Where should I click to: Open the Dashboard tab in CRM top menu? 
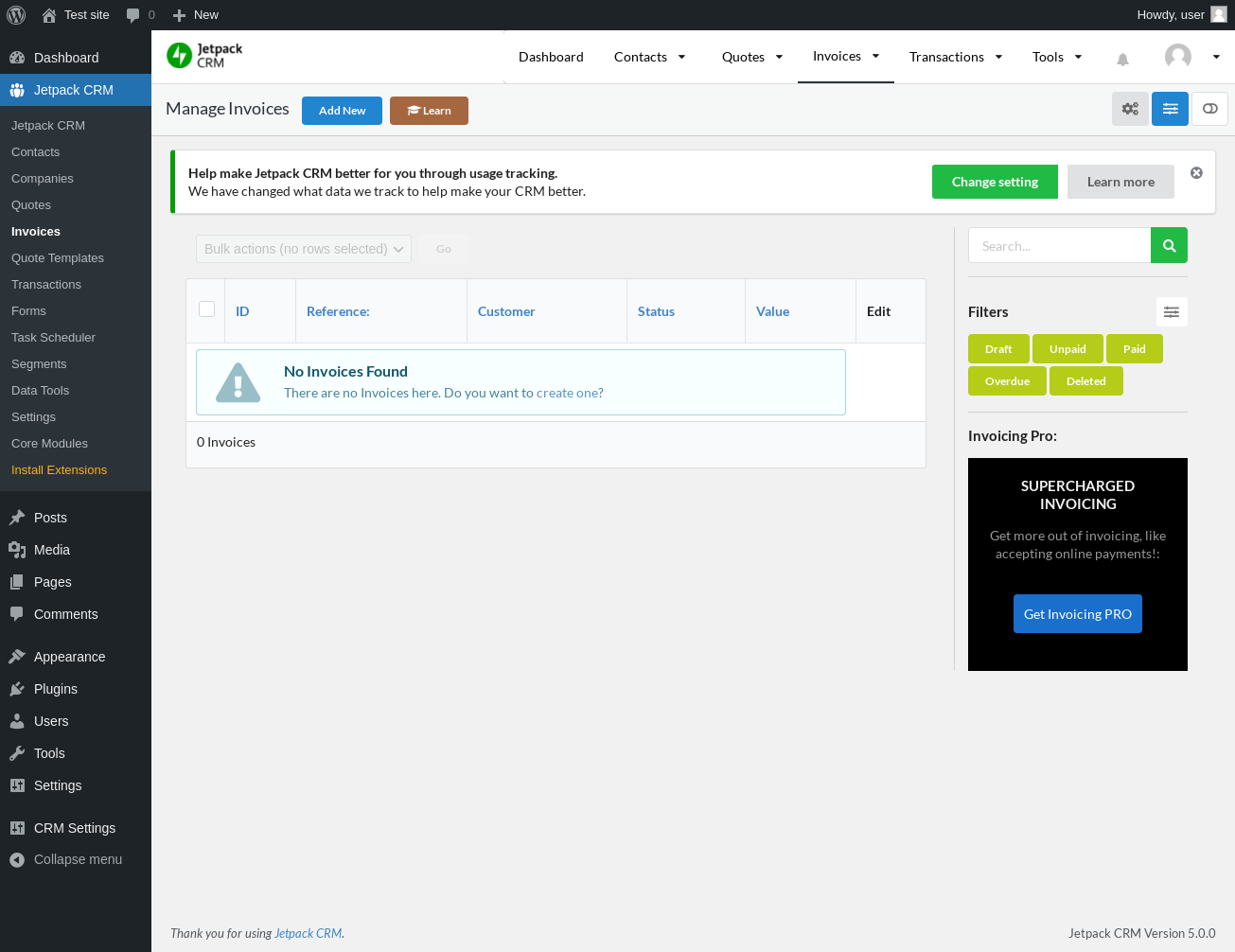click(551, 57)
